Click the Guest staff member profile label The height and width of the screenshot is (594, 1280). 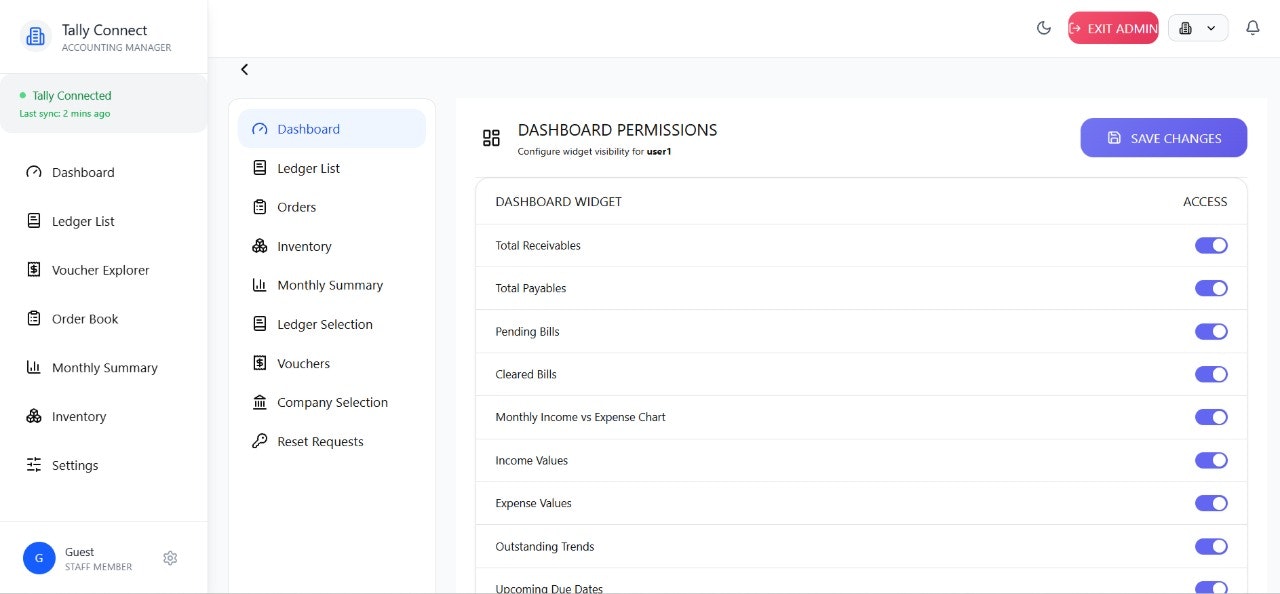click(x=98, y=559)
